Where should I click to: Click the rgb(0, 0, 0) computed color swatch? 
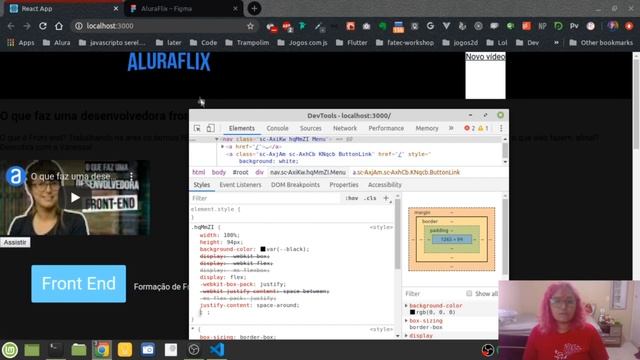point(412,312)
